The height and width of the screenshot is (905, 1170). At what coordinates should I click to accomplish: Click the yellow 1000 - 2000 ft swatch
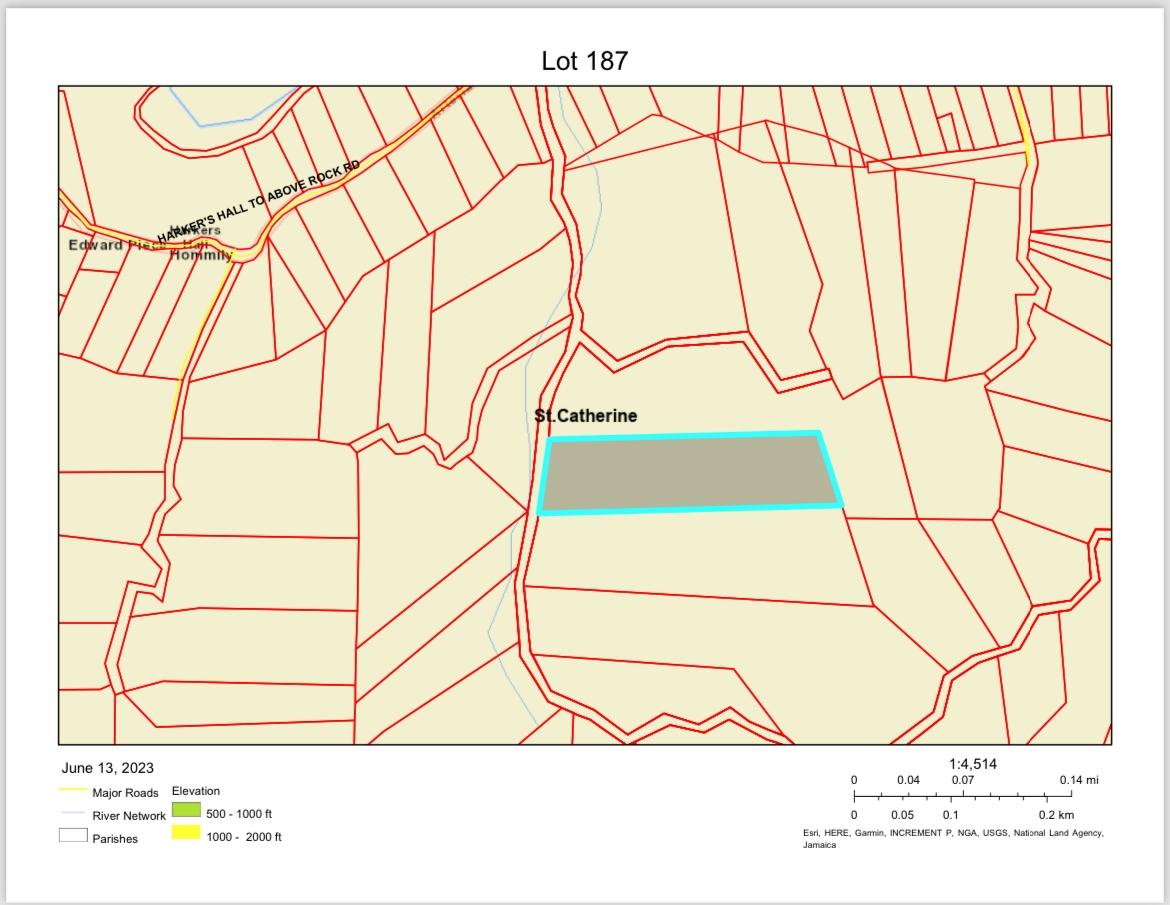(x=186, y=834)
